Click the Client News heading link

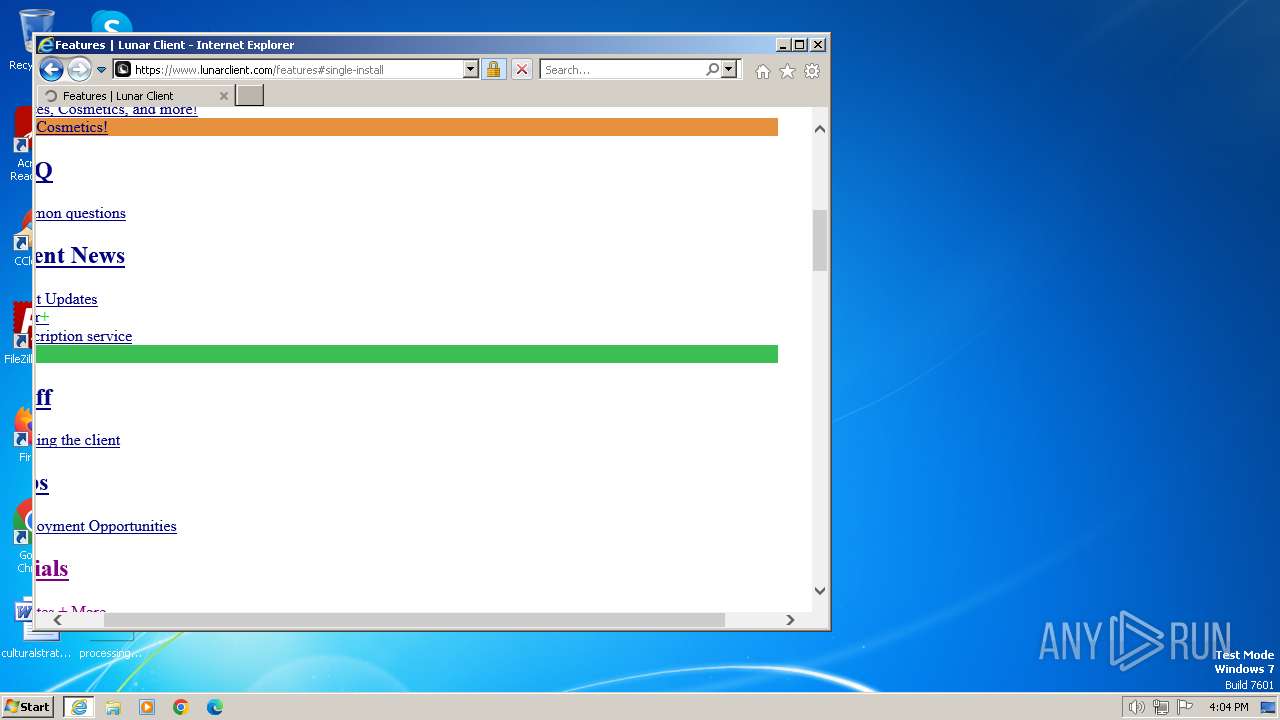[80, 256]
